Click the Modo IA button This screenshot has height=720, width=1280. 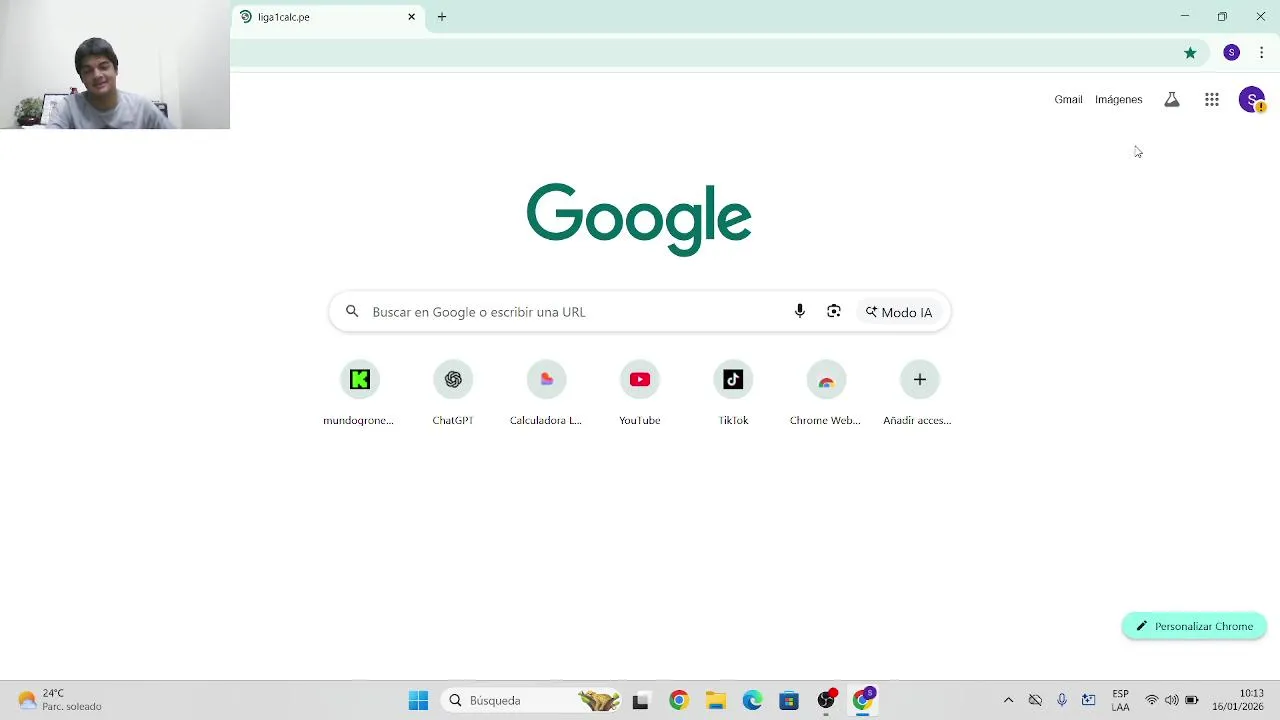pyautogui.click(x=899, y=312)
